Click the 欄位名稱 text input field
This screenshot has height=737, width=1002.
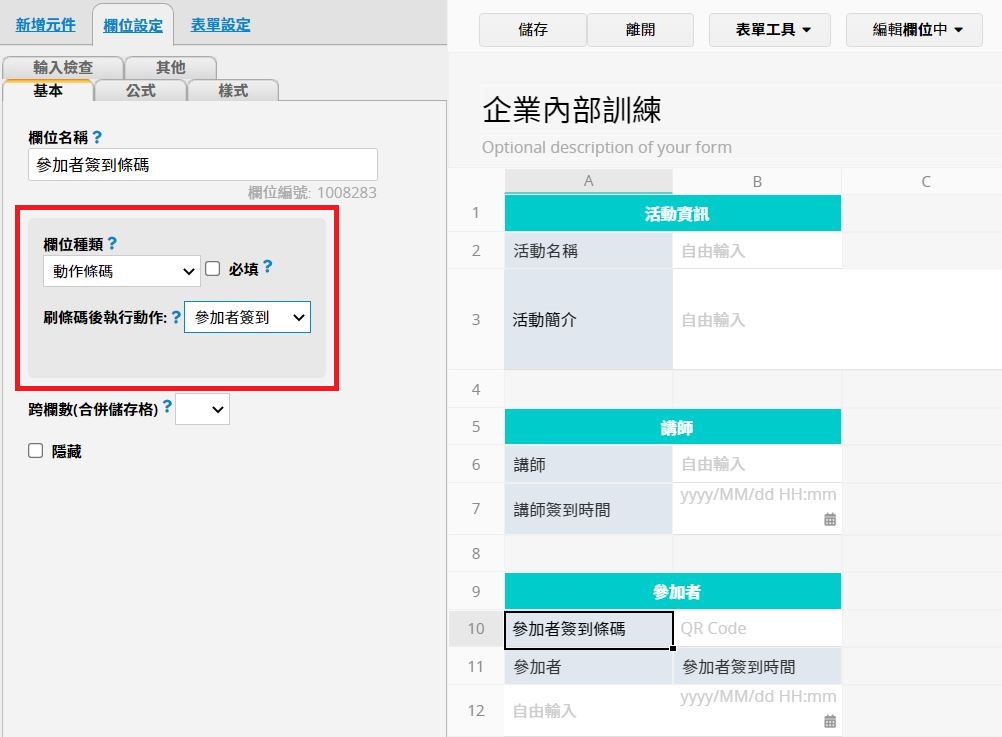pos(203,165)
